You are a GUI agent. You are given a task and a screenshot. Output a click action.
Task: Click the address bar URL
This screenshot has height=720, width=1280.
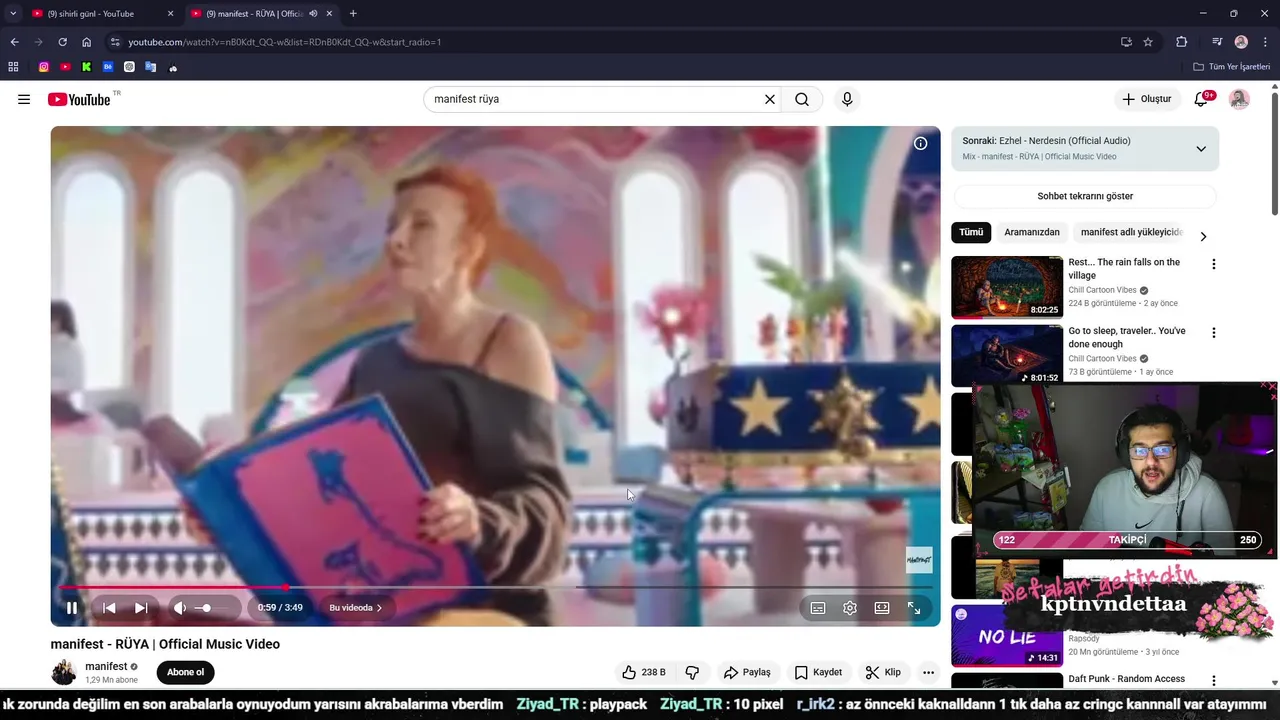click(x=284, y=42)
